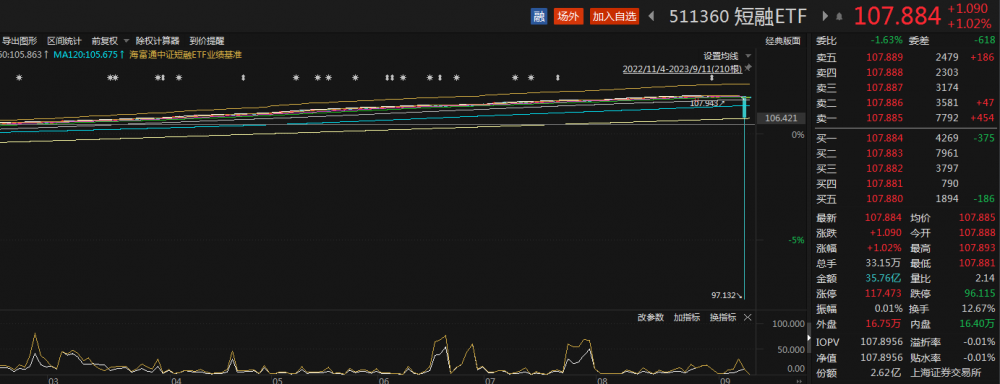Select 区间统计 range statistics tool

[x=64, y=41]
